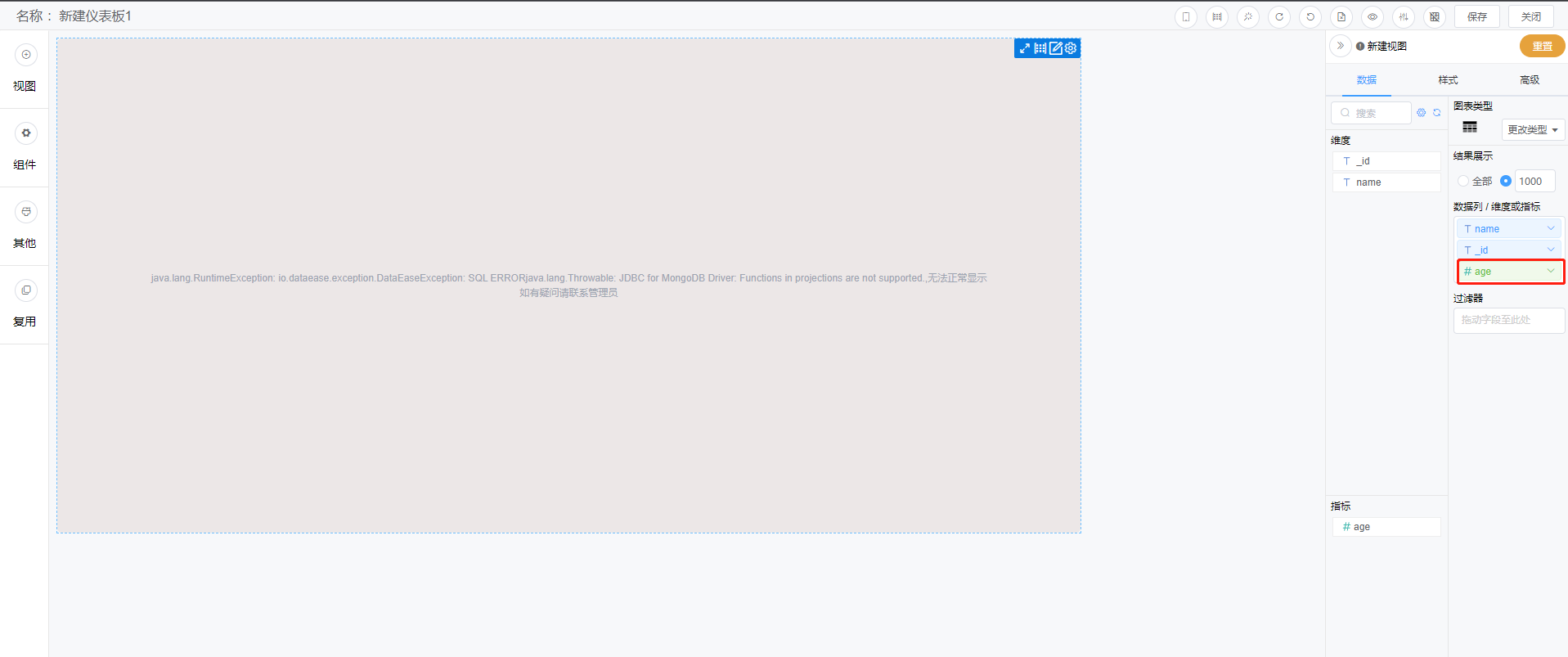Click the refresh icon beside field search
Viewport: 1568px width, 657px height.
pyautogui.click(x=1437, y=113)
